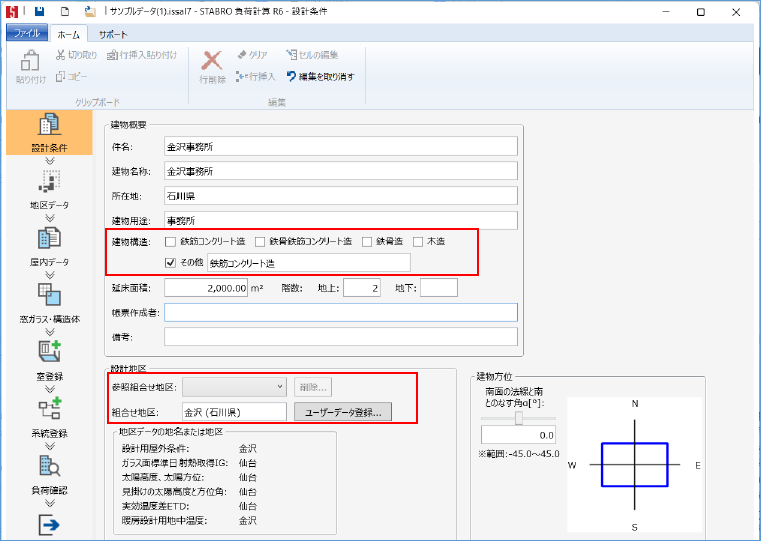Undo edit with 編集を取り消す
Image resolution: width=761 pixels, height=541 pixels.
320,76
